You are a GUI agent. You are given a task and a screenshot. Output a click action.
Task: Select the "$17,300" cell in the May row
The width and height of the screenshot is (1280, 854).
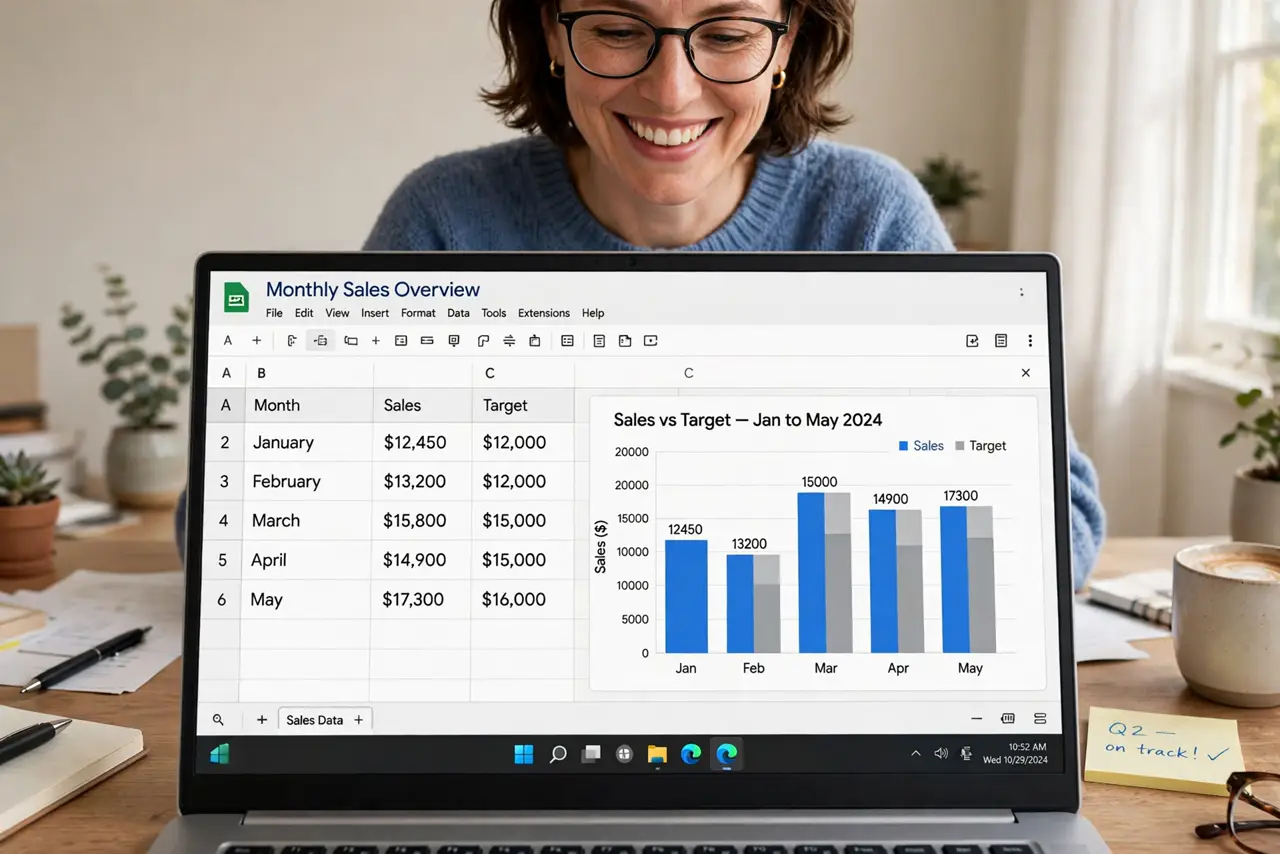pyautogui.click(x=421, y=599)
